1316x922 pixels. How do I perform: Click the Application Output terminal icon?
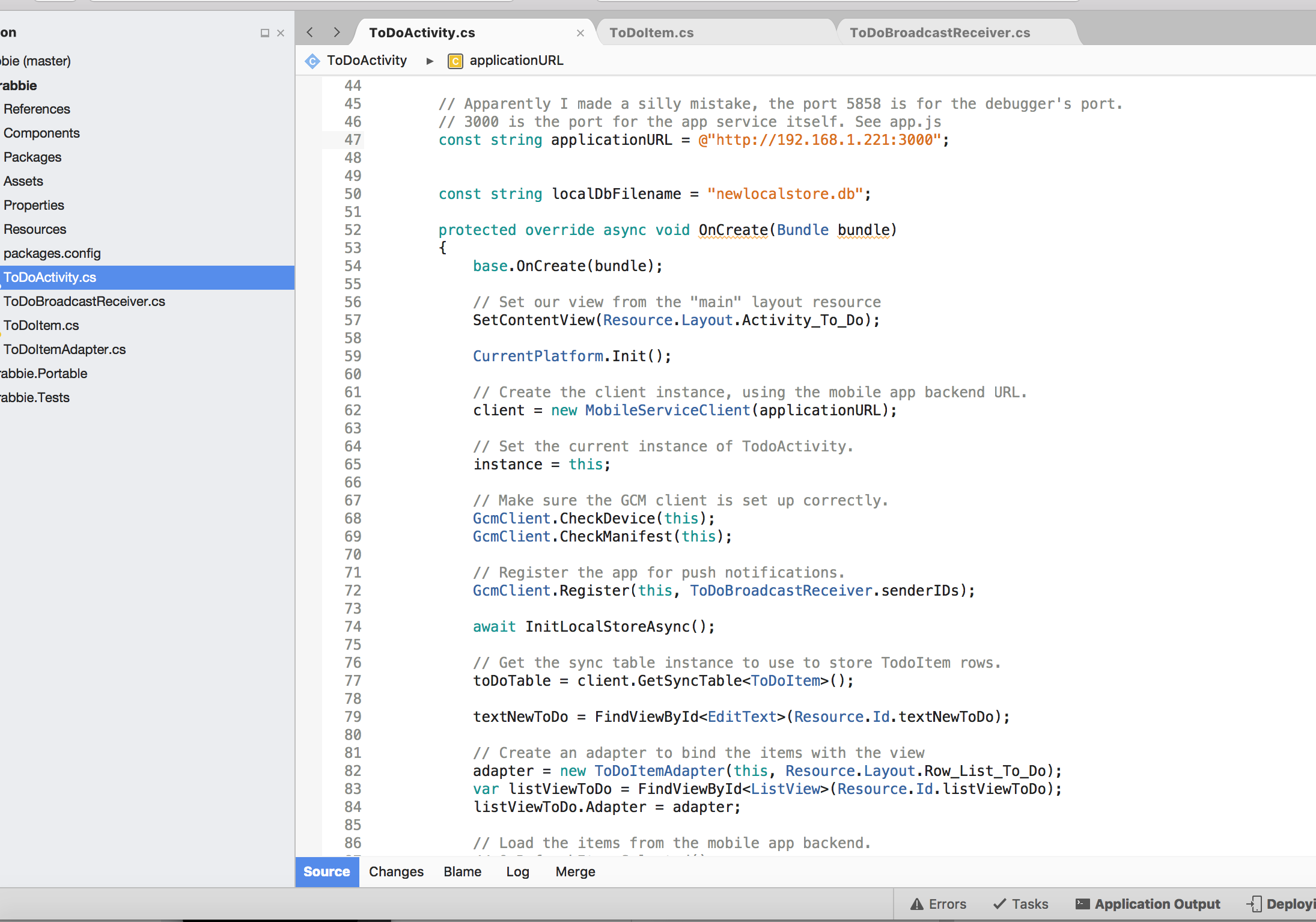coord(1082,904)
